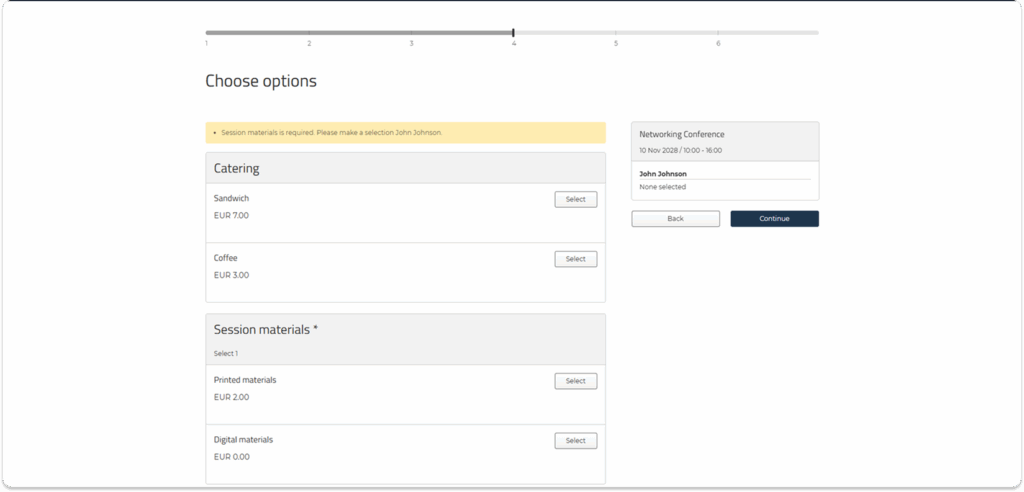Select the Coffee catering option
Image resolution: width=1024 pixels, height=492 pixels.
[575, 259]
